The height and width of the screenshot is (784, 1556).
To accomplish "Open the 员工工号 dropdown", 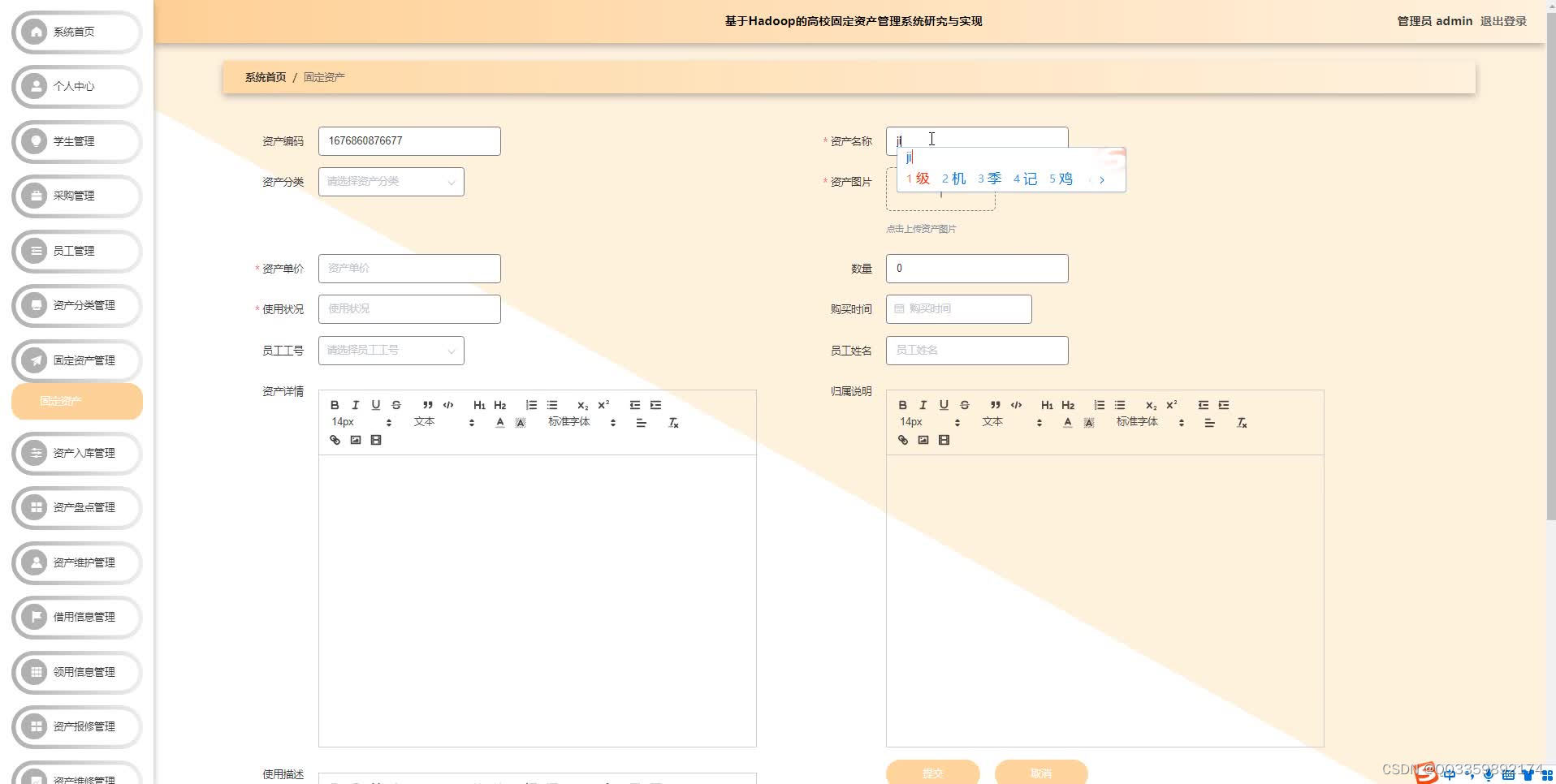I will (x=391, y=351).
